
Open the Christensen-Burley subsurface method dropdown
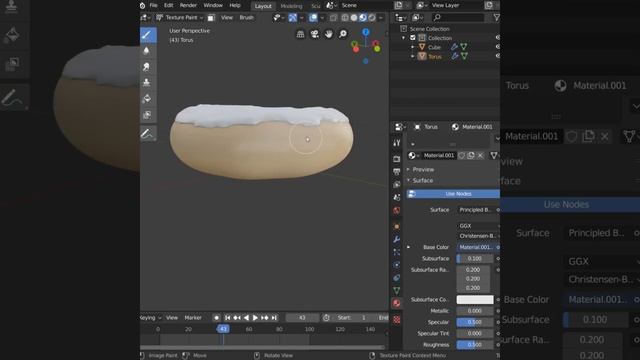(x=478, y=236)
